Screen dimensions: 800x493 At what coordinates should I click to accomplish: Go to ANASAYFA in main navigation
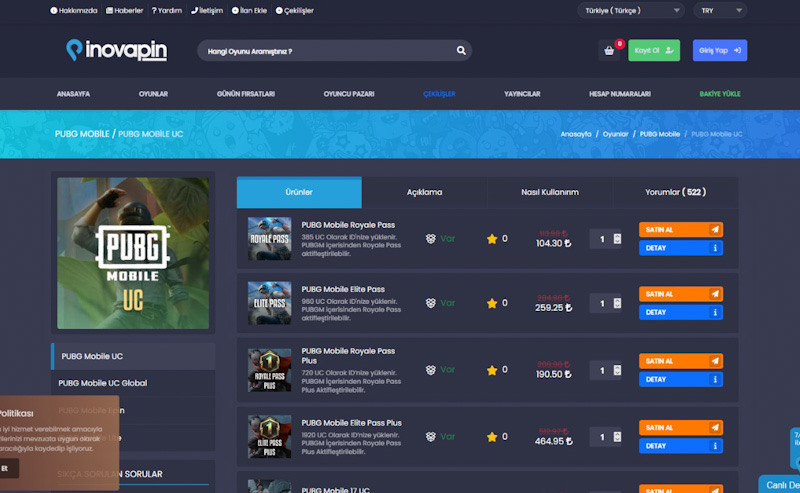pyautogui.click(x=73, y=94)
